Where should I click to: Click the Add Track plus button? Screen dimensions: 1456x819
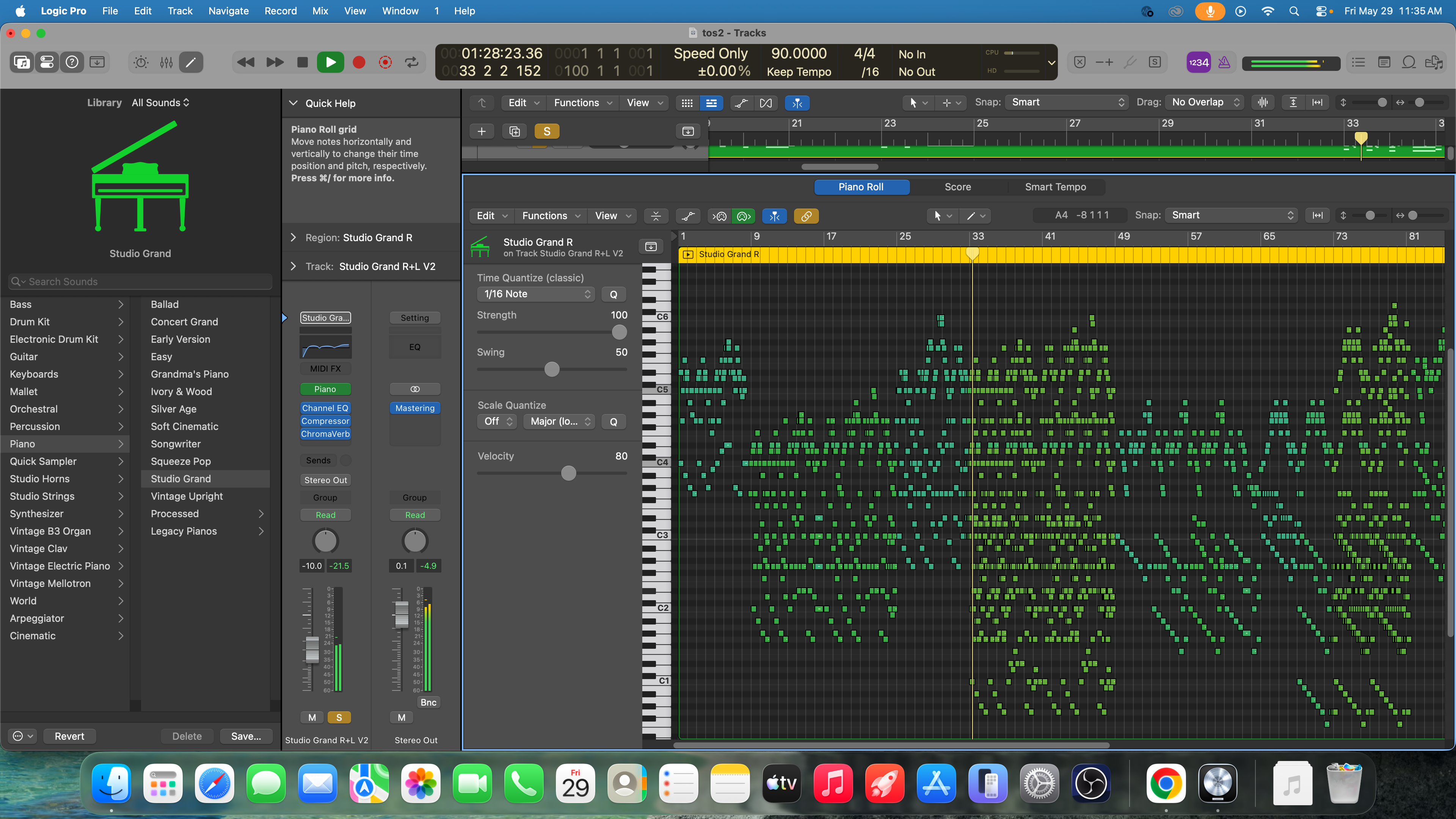(482, 131)
